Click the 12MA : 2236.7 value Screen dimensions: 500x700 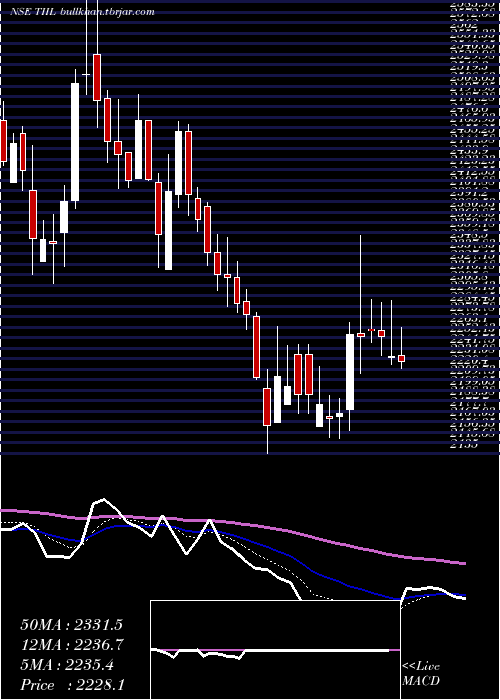(x=72, y=645)
